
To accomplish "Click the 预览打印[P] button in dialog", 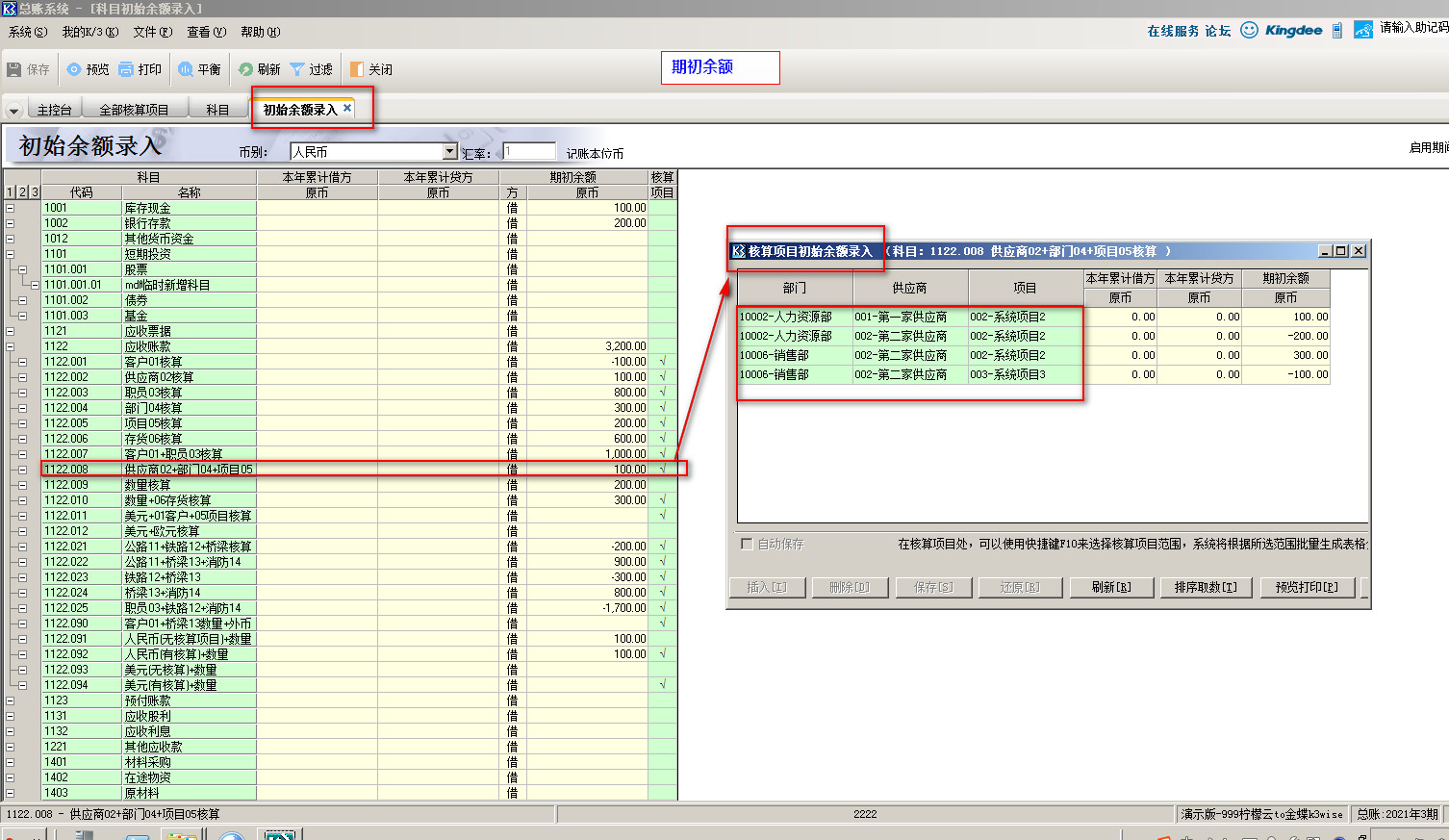I will coord(1307,587).
